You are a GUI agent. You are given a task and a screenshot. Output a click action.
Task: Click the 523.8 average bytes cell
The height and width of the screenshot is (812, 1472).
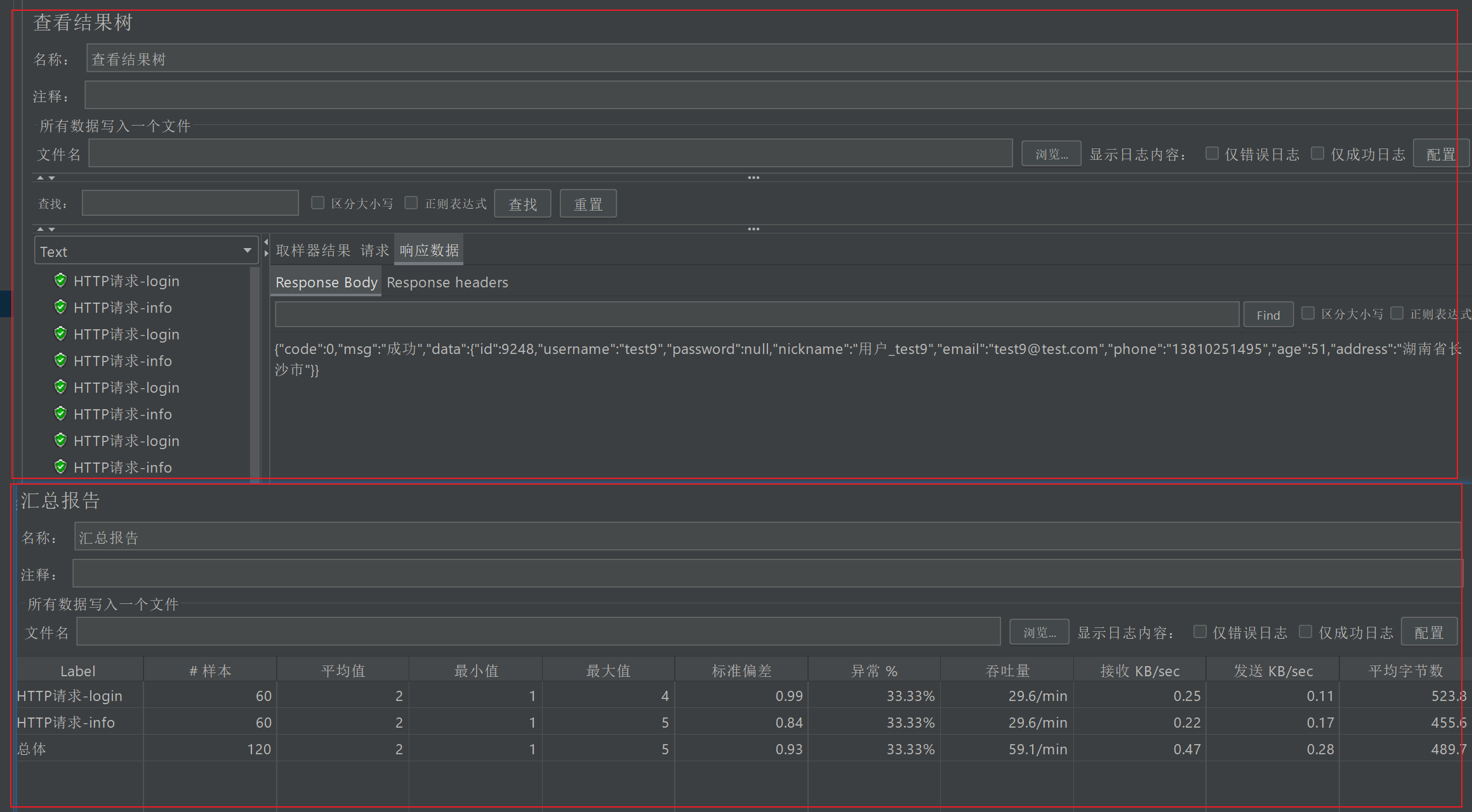1405,696
